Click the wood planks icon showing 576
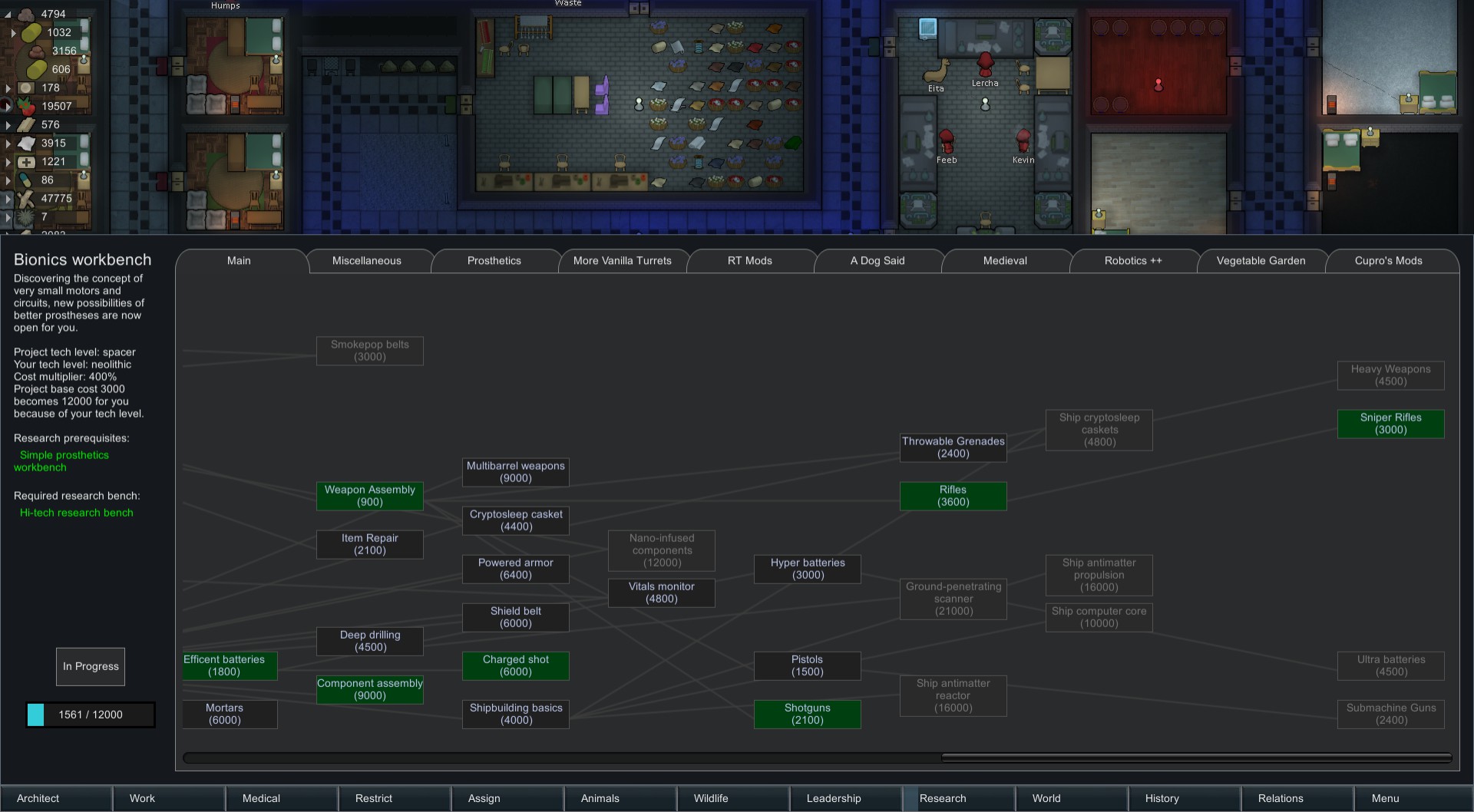This screenshot has height=812, width=1474. pos(26,124)
